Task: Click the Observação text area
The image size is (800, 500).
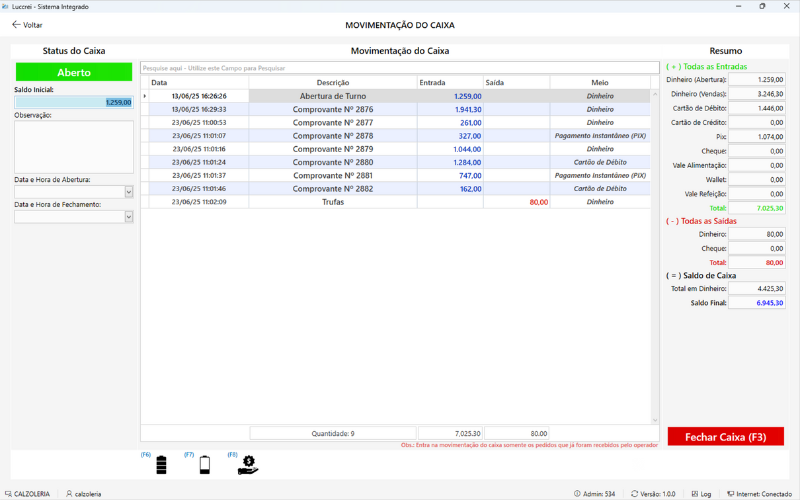Action: pos(74,147)
